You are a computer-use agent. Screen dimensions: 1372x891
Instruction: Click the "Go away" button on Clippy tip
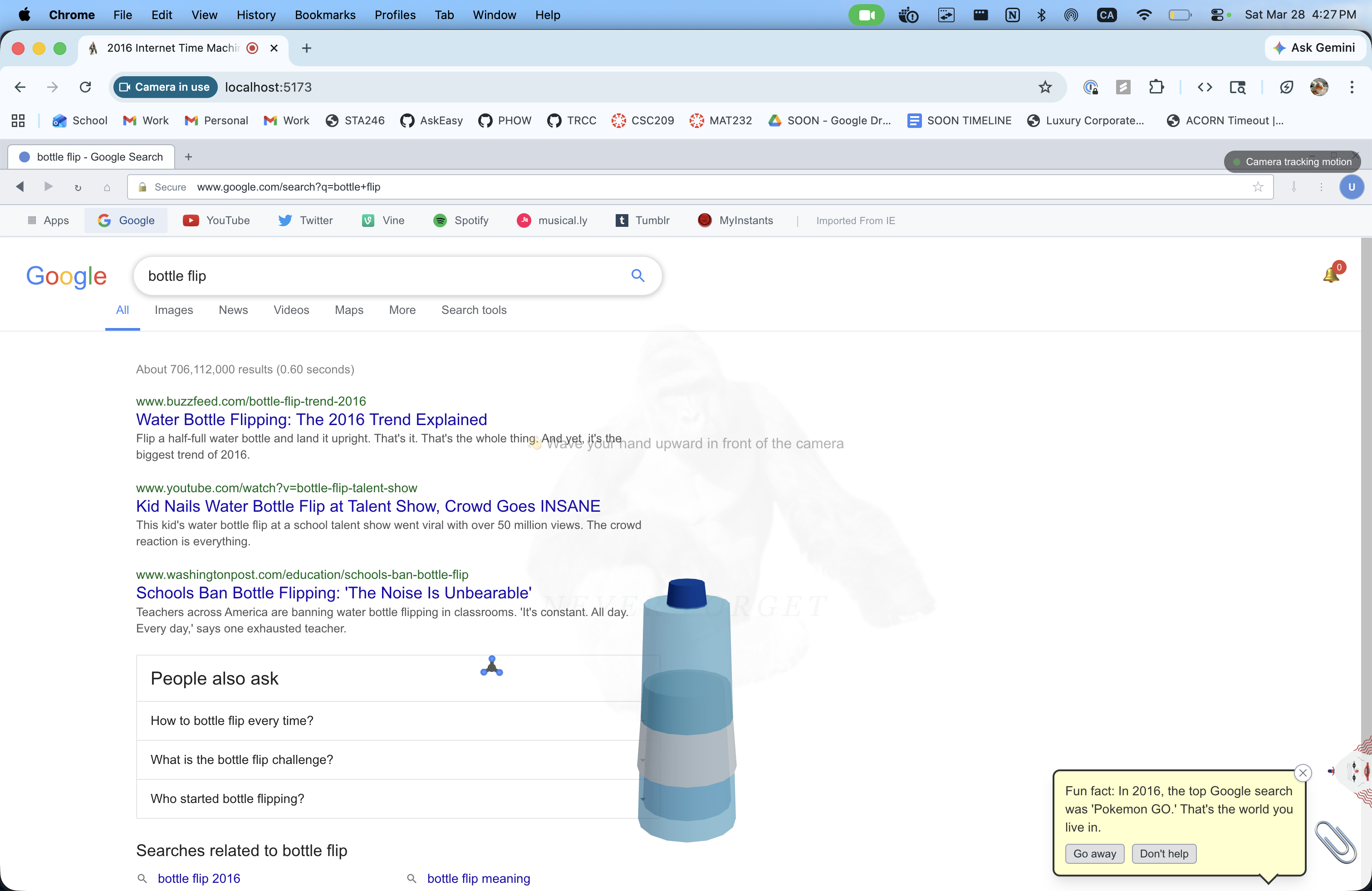click(x=1094, y=853)
